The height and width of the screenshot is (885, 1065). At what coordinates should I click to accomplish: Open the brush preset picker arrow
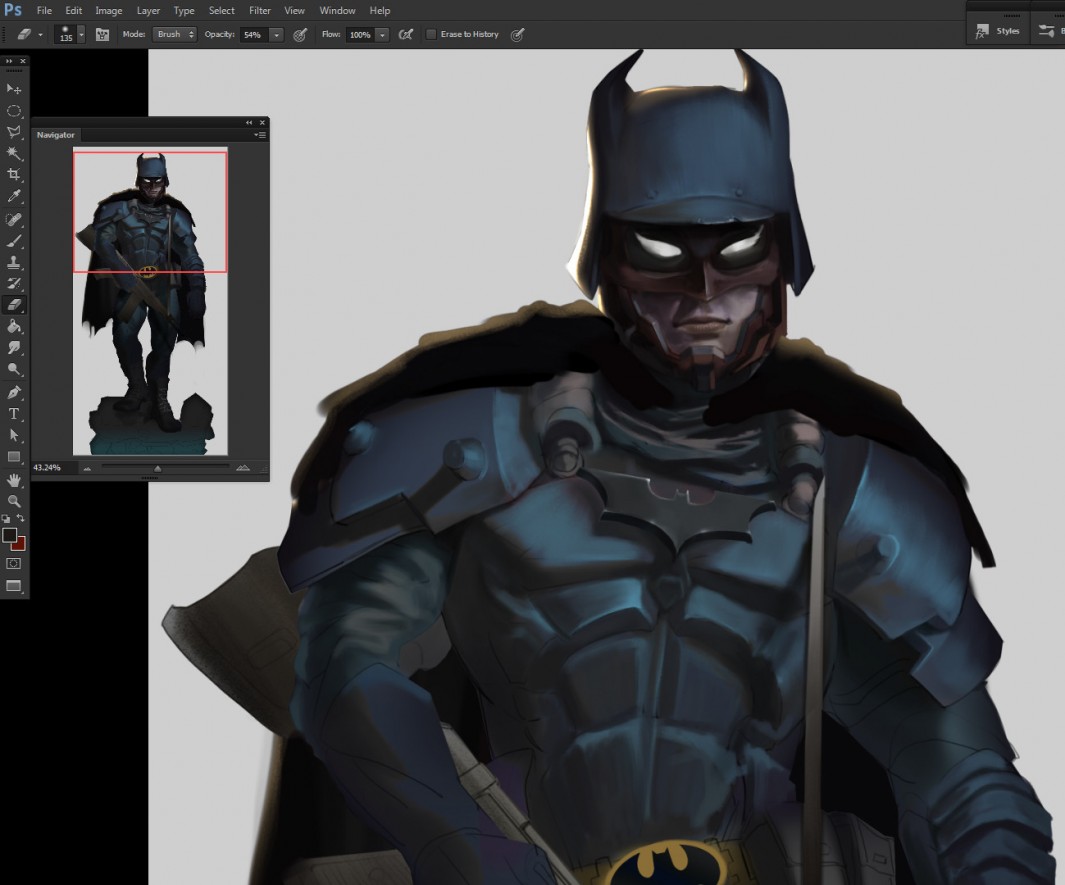(82, 34)
